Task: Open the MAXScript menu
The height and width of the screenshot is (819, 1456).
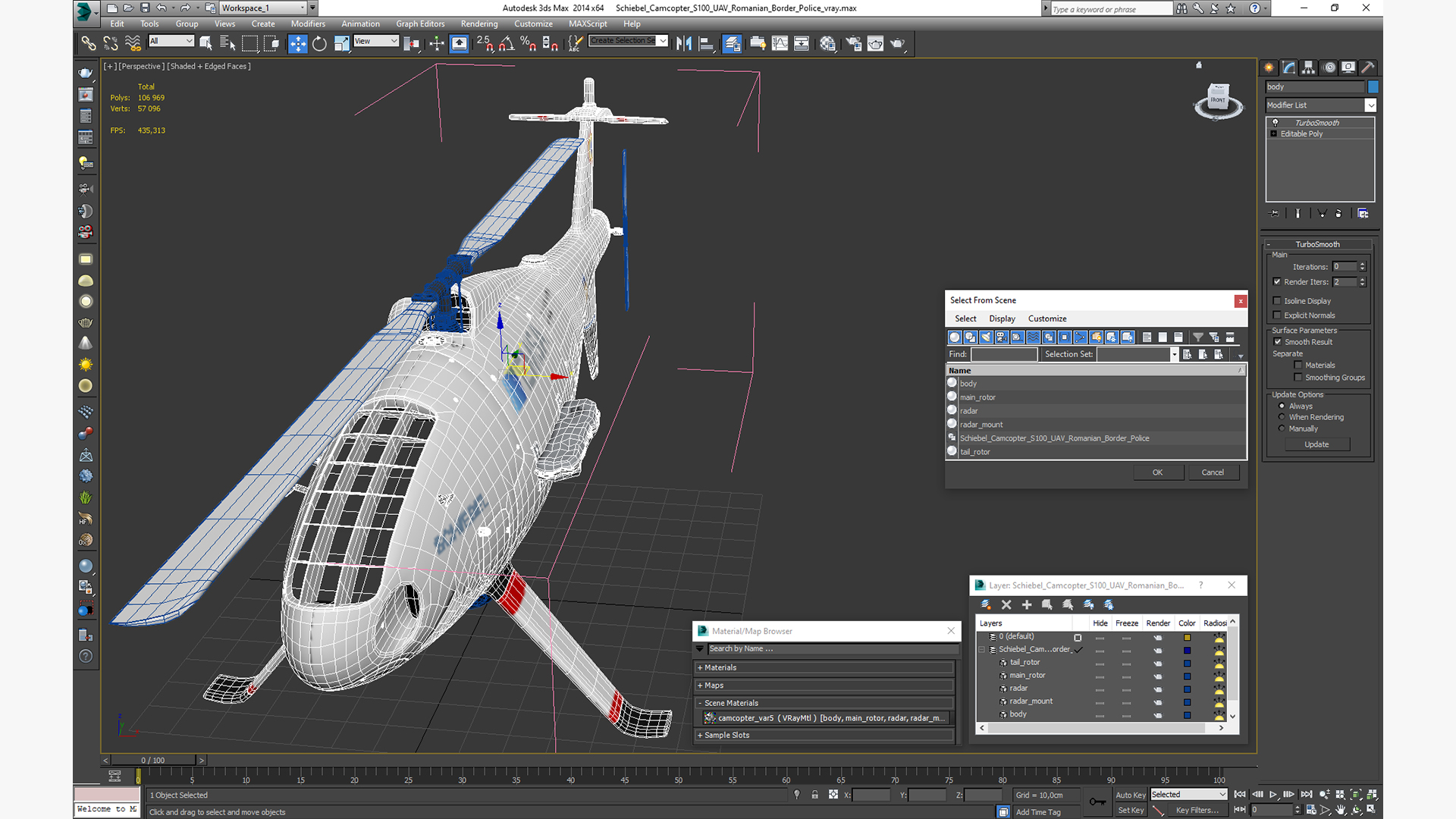Action: pos(588,24)
